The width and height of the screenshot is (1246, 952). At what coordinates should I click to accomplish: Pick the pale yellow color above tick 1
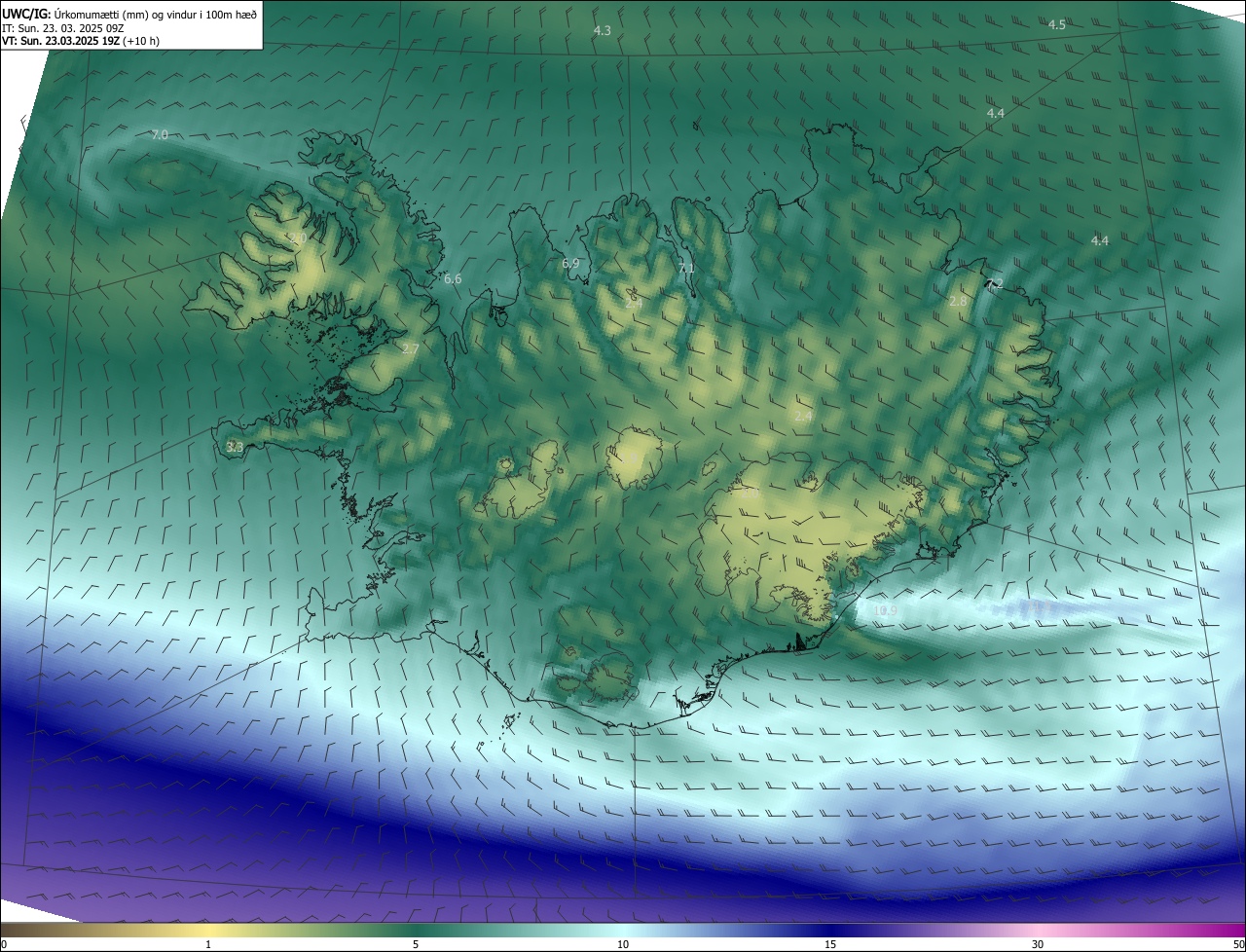[208, 930]
